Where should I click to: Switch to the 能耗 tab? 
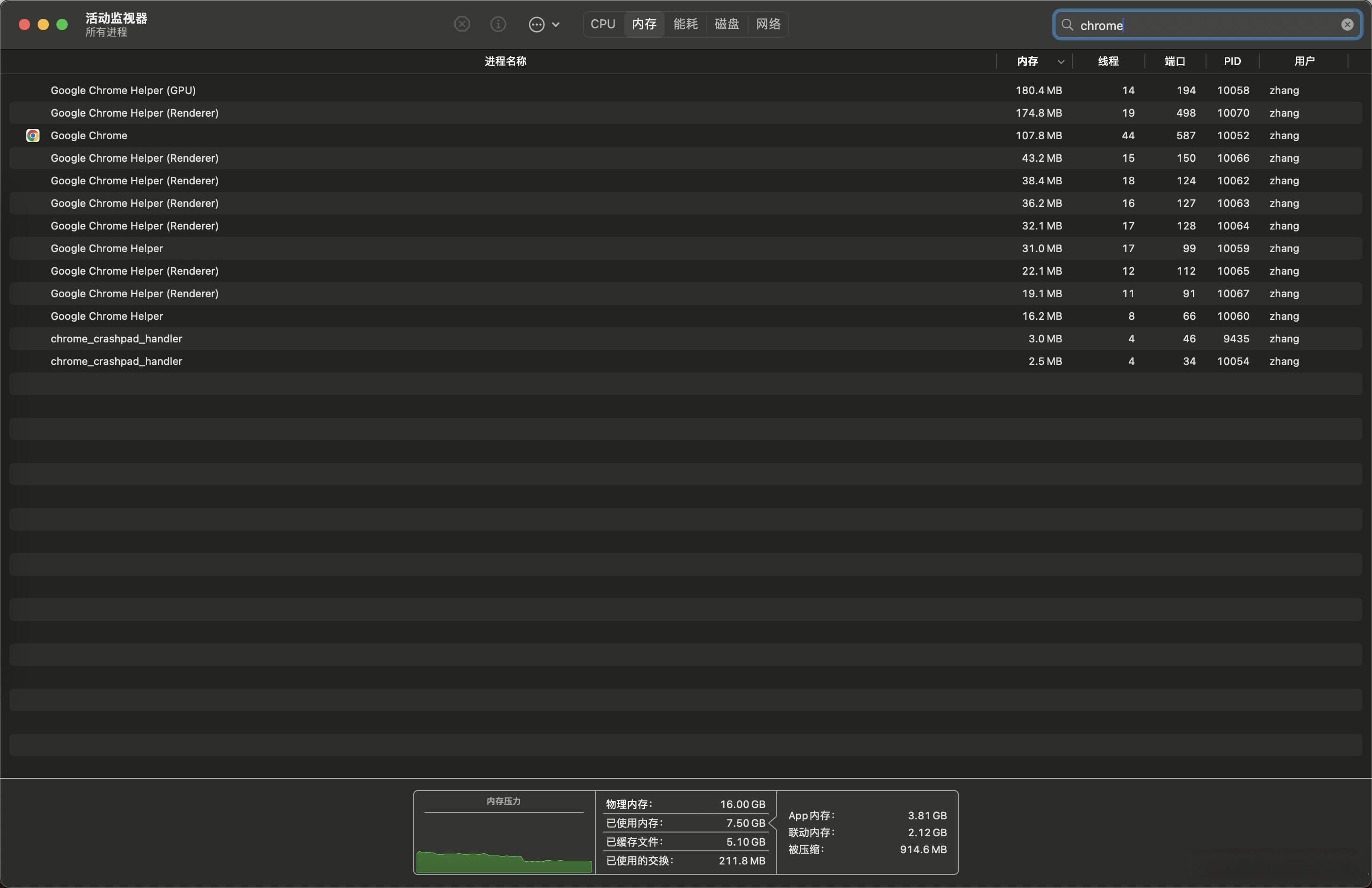686,24
